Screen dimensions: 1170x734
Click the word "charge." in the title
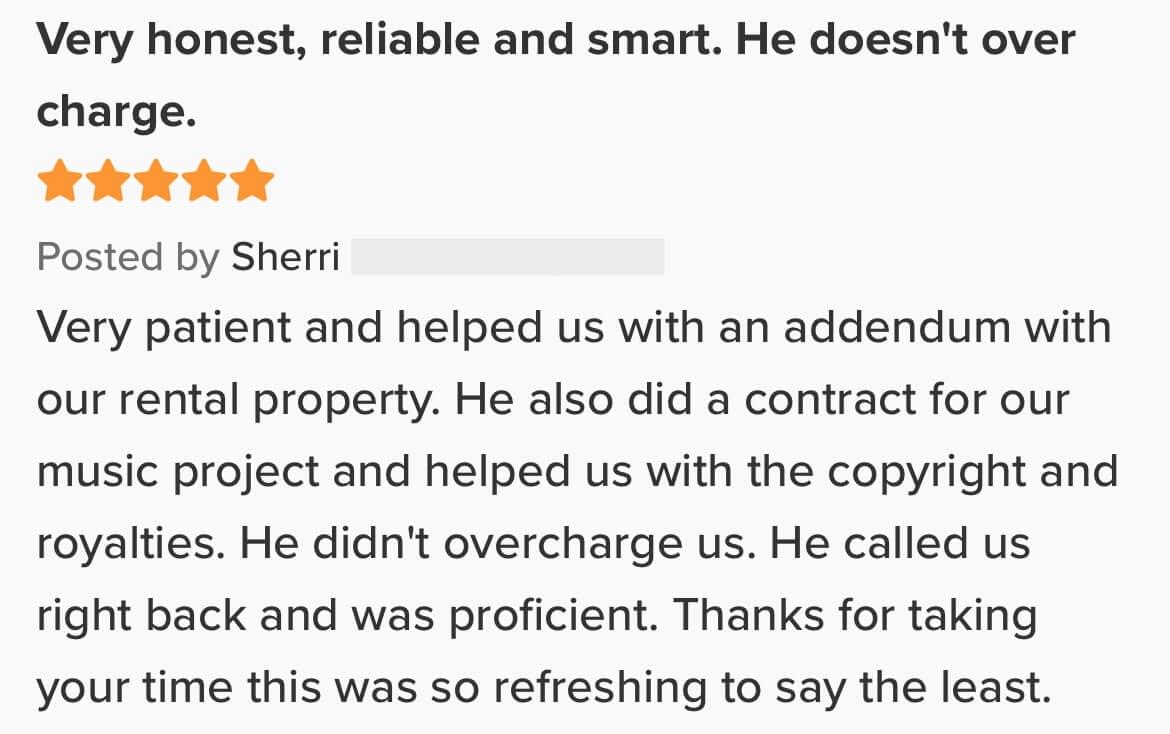point(116,112)
